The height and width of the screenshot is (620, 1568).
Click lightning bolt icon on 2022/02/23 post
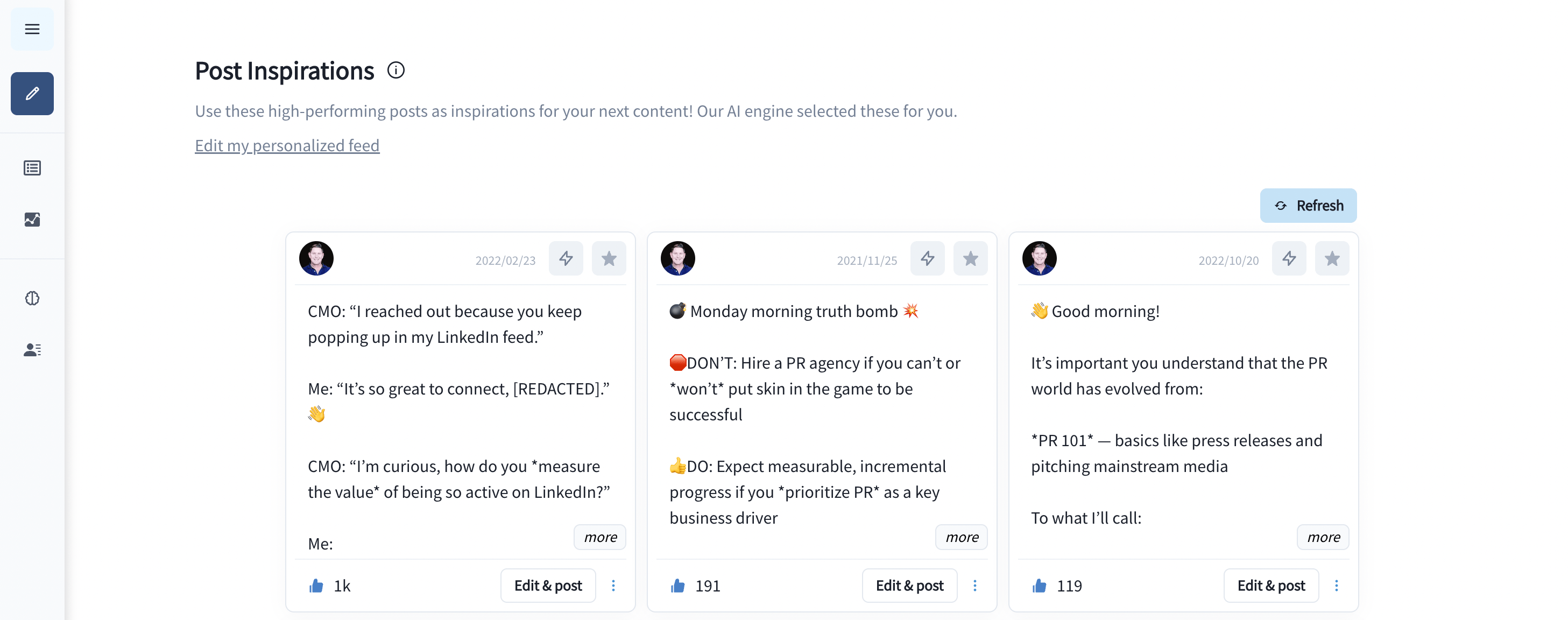(566, 259)
